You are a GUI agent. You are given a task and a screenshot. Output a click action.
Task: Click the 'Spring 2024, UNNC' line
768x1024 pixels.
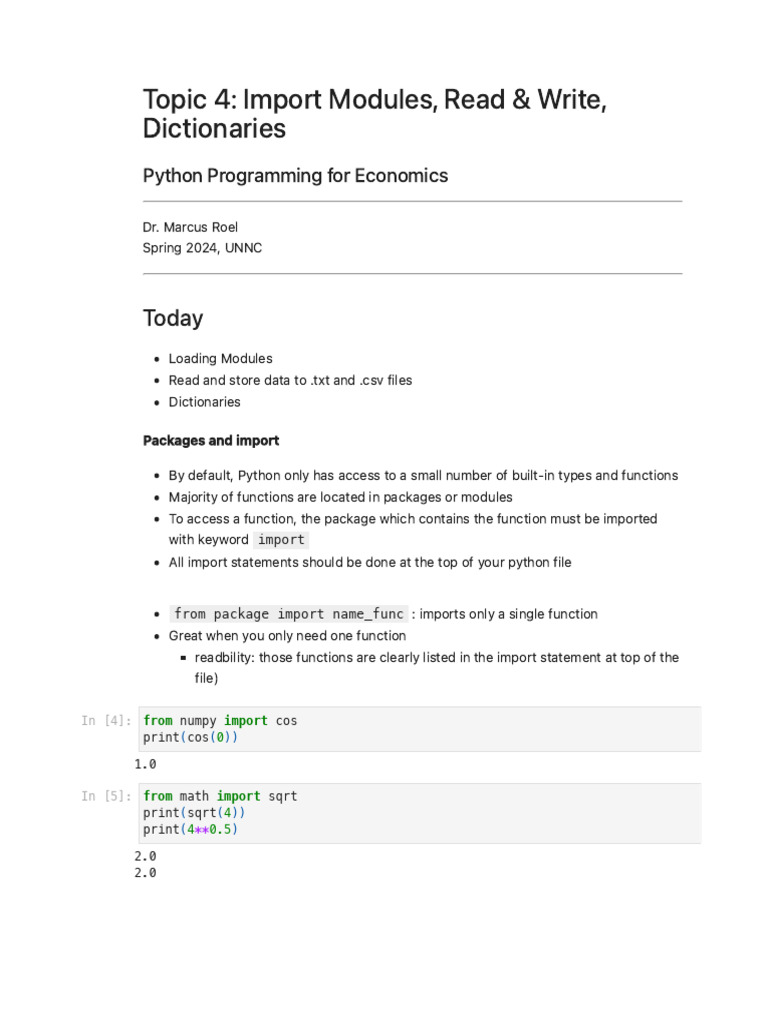pos(202,248)
